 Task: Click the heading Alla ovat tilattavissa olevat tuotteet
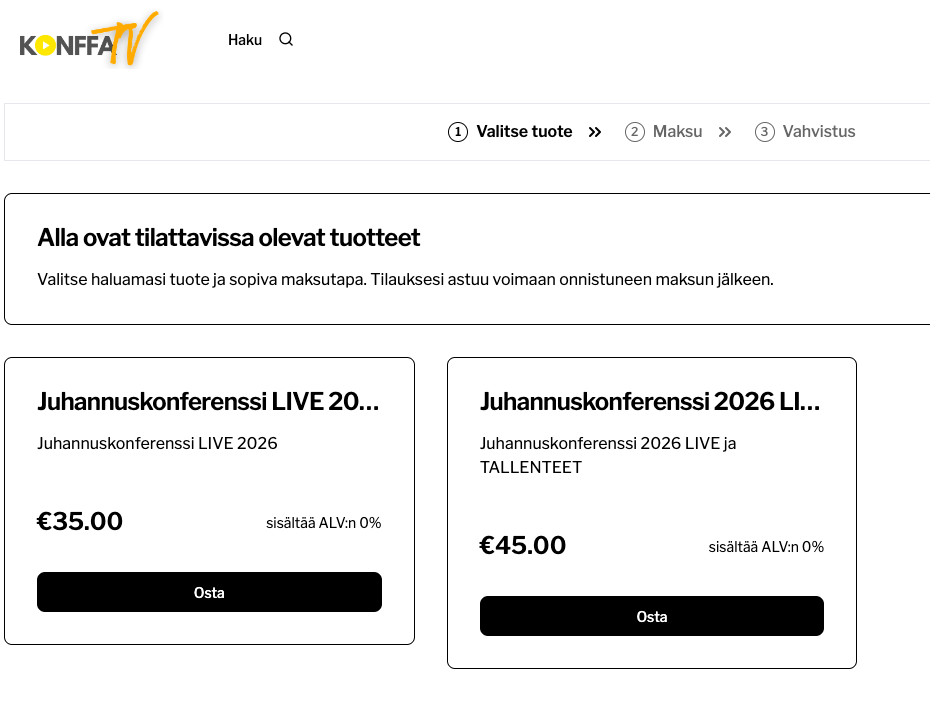click(228, 238)
